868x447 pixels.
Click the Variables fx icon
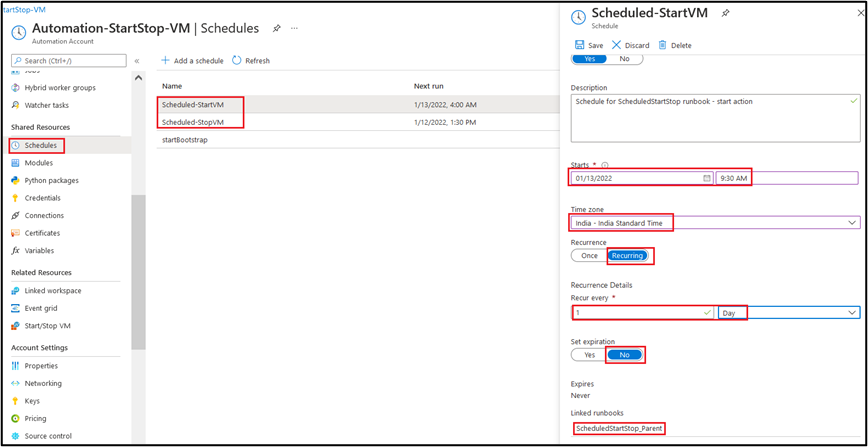[x=16, y=250]
